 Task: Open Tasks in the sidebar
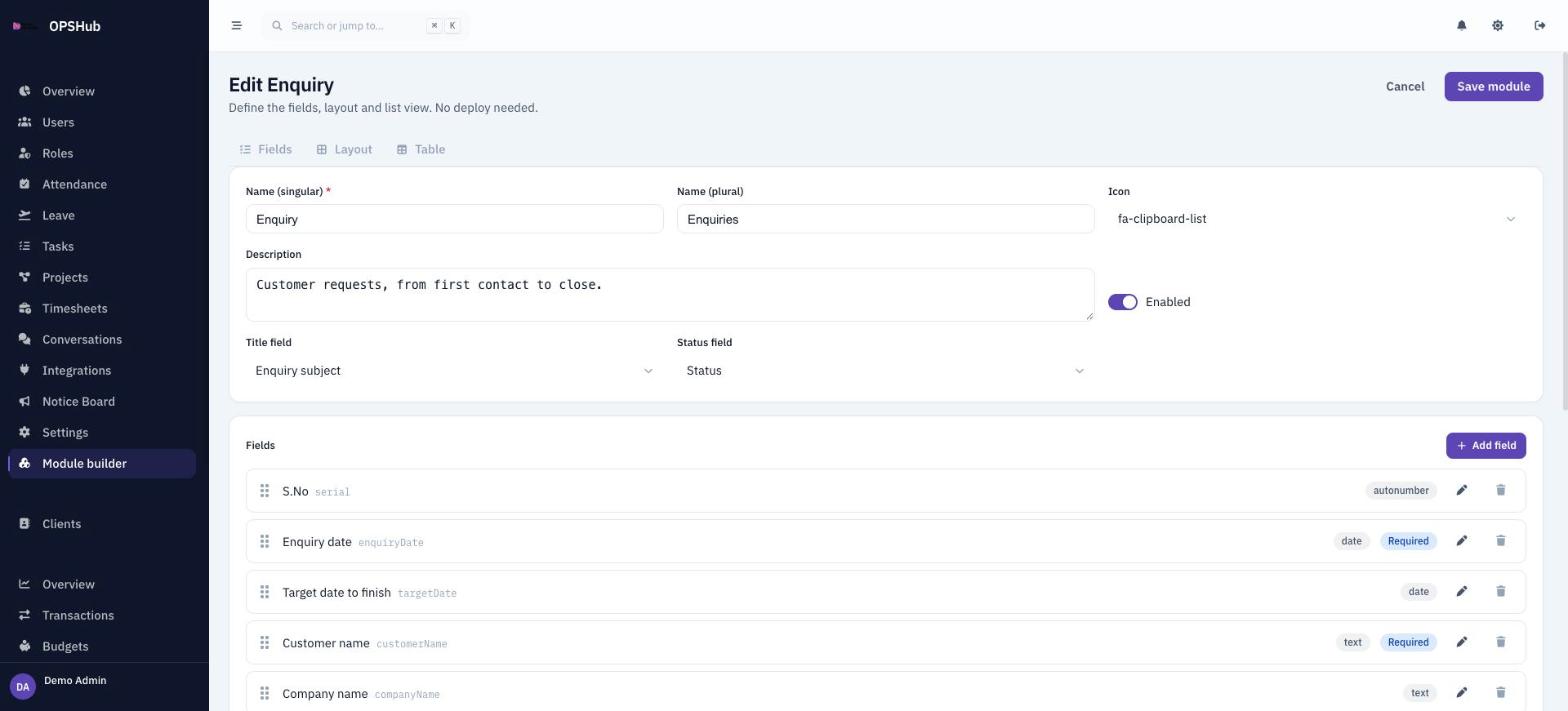coord(102,246)
